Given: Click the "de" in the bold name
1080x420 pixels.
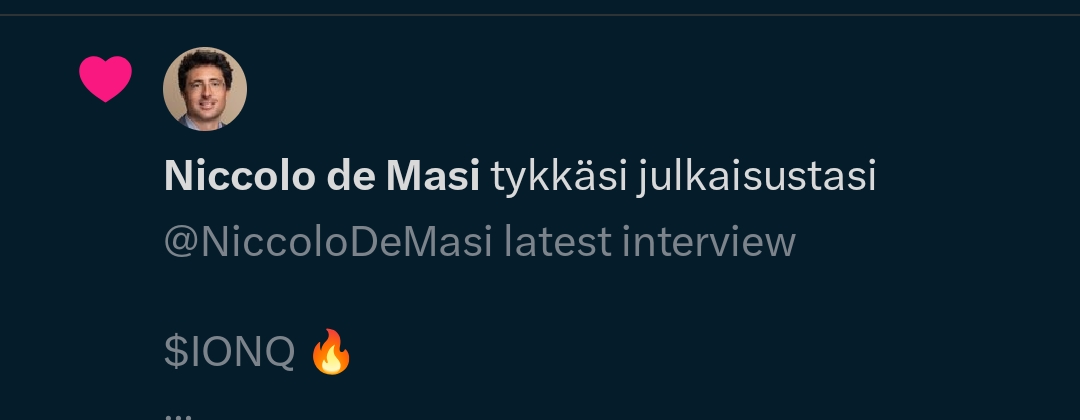Looking at the screenshot, I should 351,176.
